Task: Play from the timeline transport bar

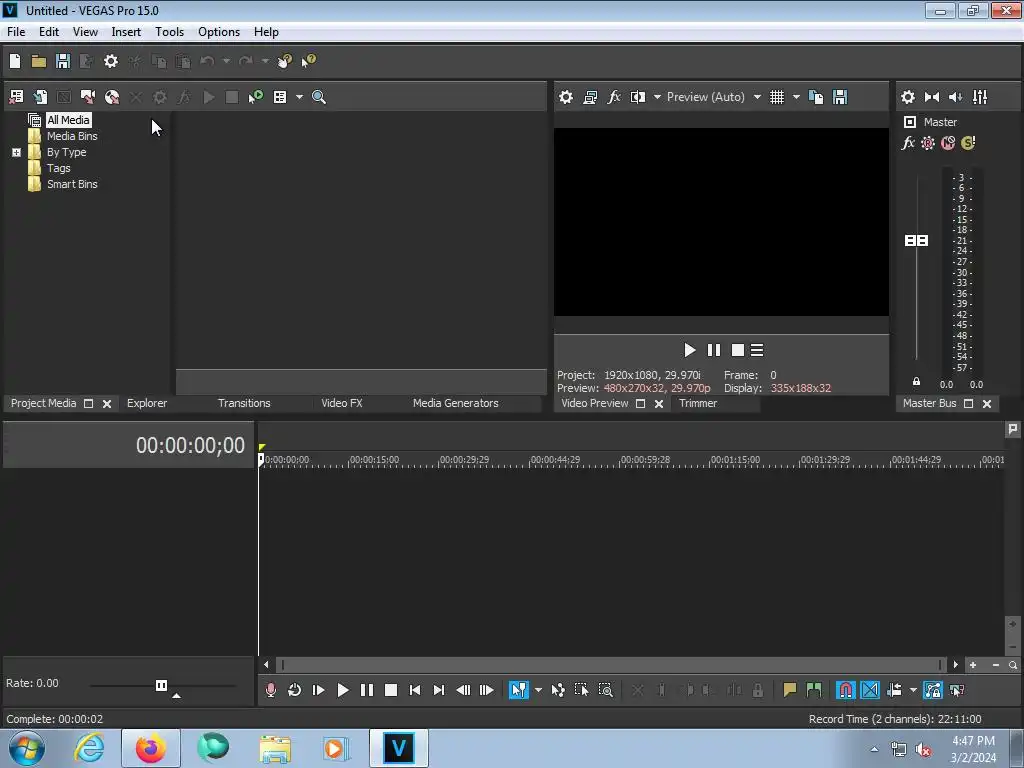Action: pos(342,690)
